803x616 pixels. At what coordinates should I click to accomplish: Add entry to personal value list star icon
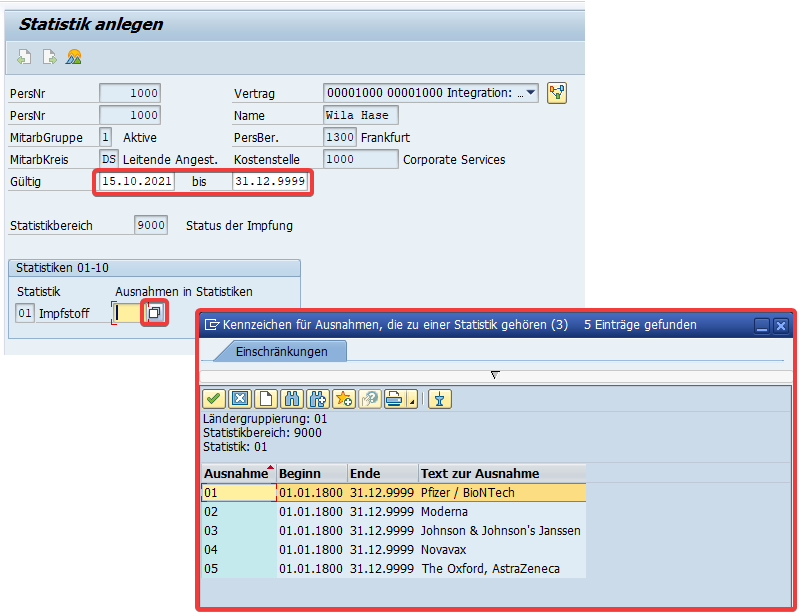(344, 399)
